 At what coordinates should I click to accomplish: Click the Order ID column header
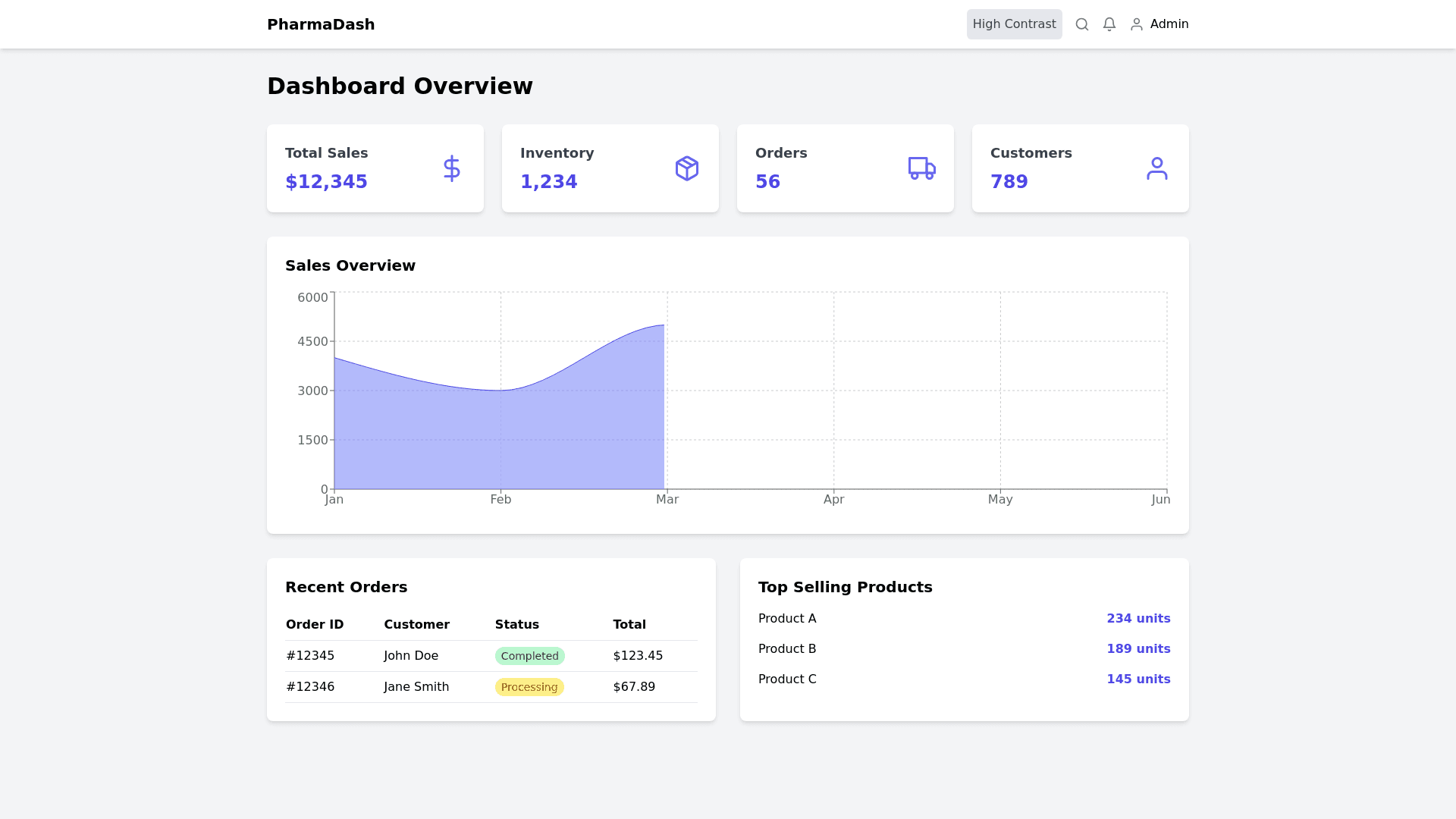tap(315, 625)
